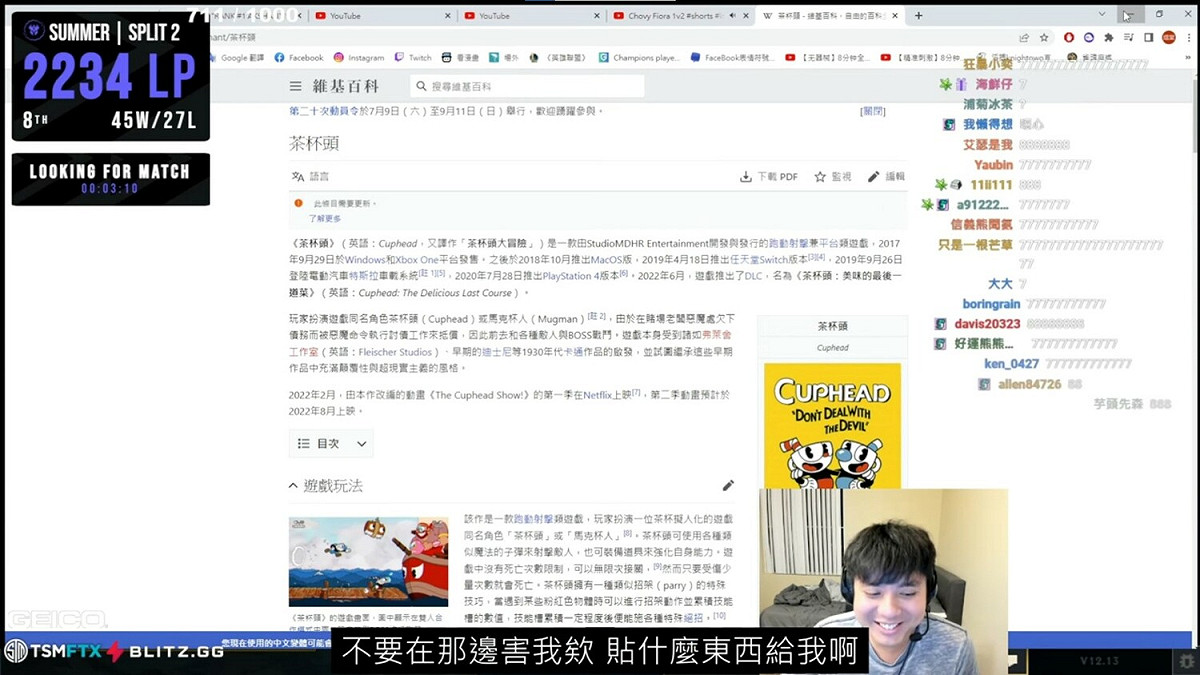Click the Opera-style red extension icon
This screenshot has height=675, width=1200.
(x=1069, y=37)
